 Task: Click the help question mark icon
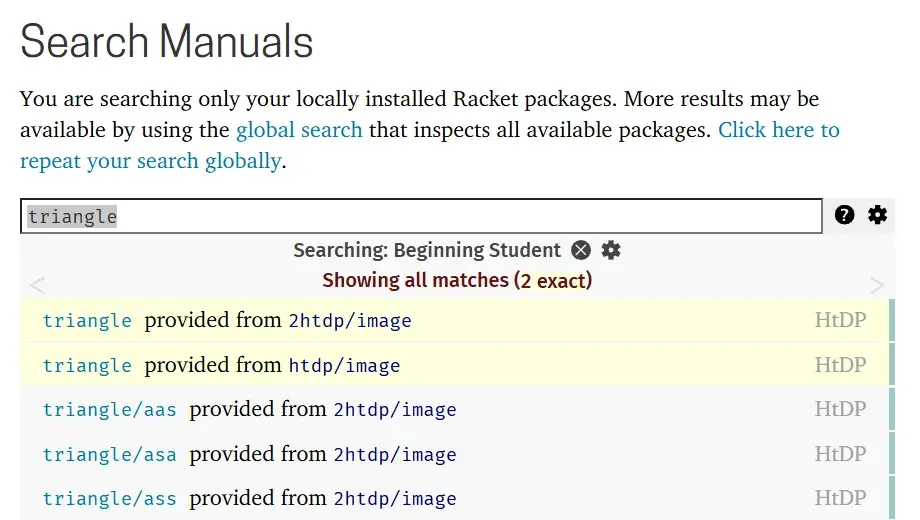pyautogui.click(x=845, y=215)
